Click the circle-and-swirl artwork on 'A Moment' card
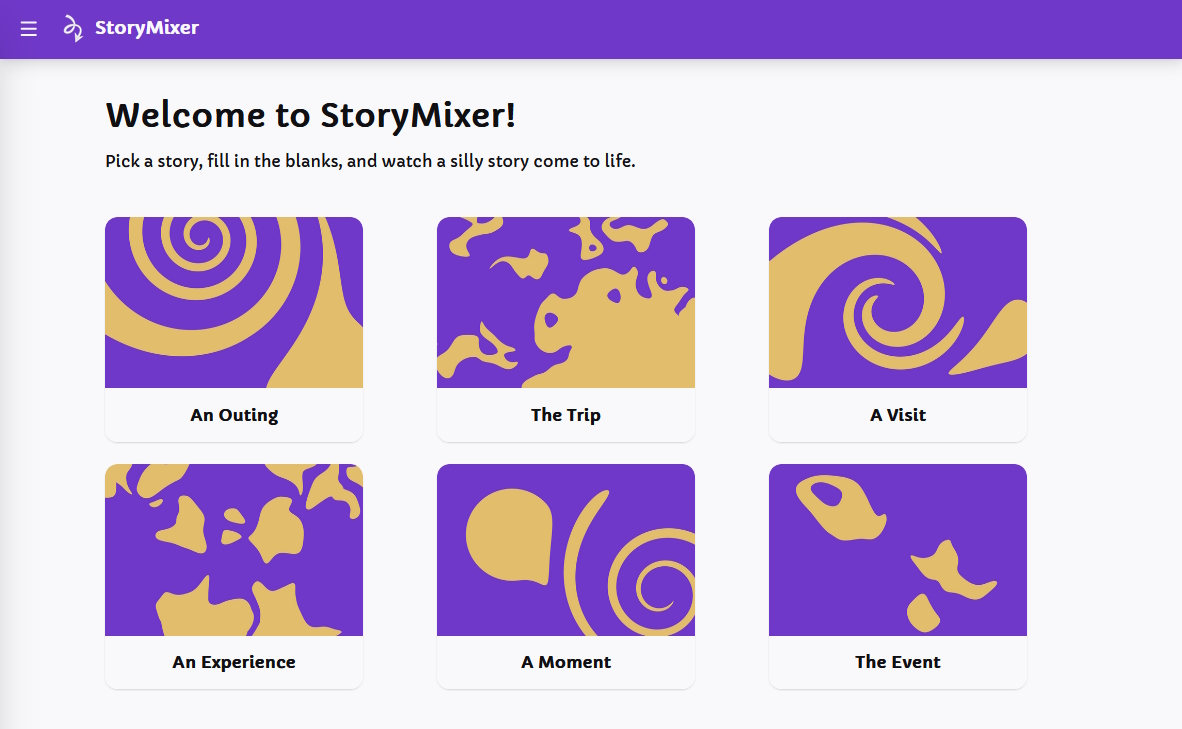The width and height of the screenshot is (1182, 729). (x=565, y=549)
